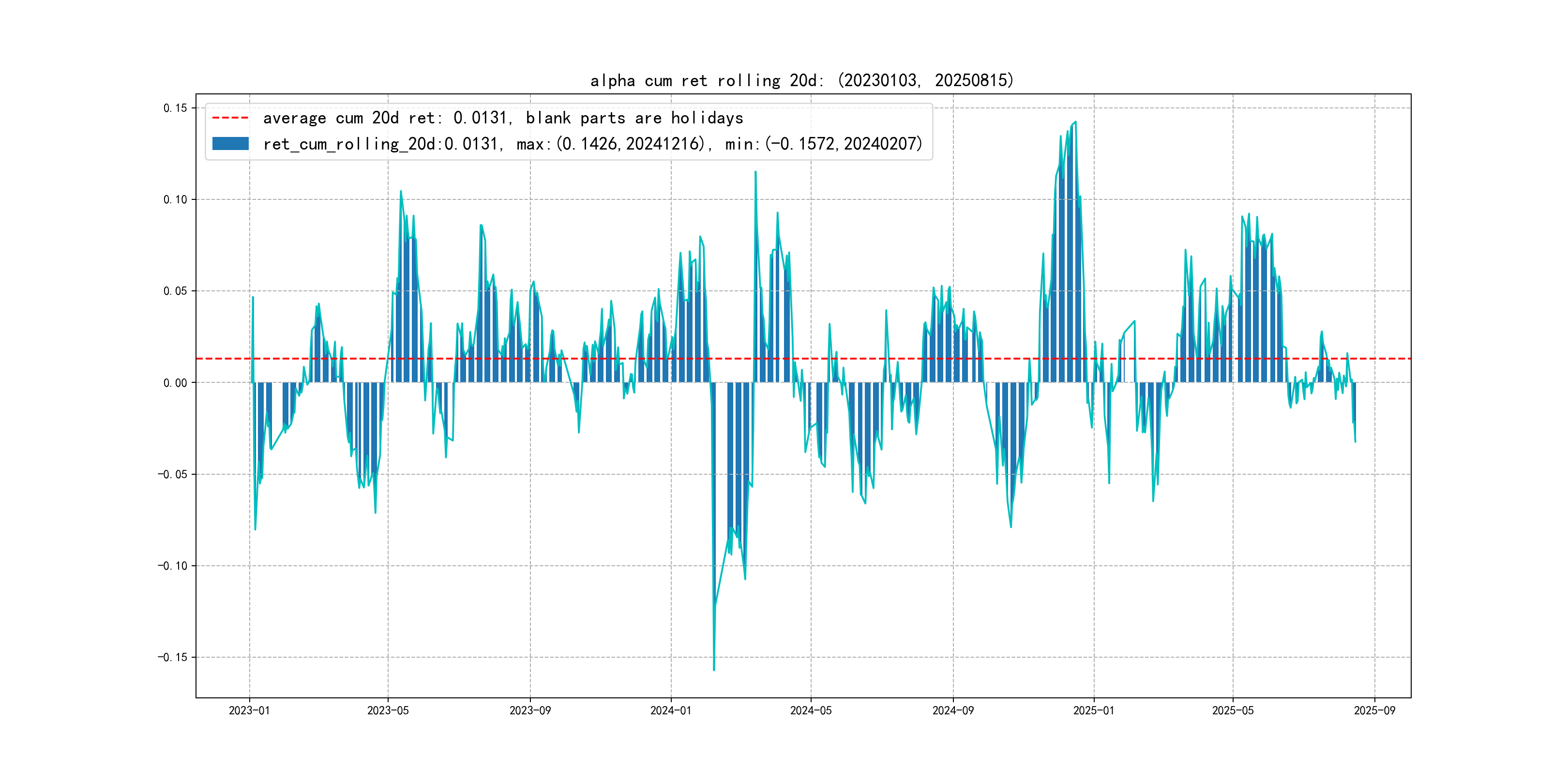Click the 0.00 y-axis tick label
1568x784 pixels.
coord(175,383)
